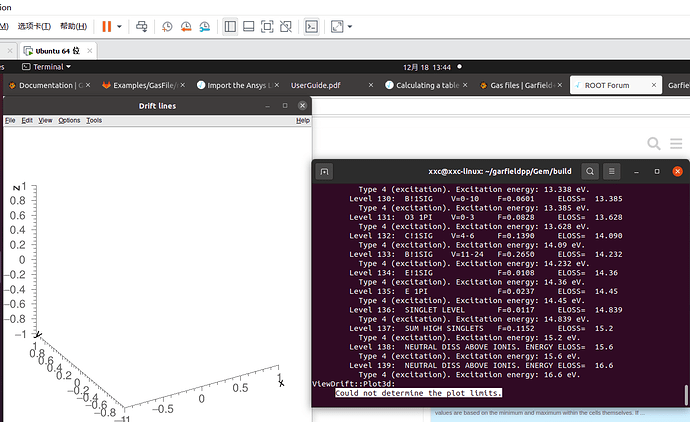Open the VM console view
This screenshot has width=690, height=422.
[x=312, y=26]
